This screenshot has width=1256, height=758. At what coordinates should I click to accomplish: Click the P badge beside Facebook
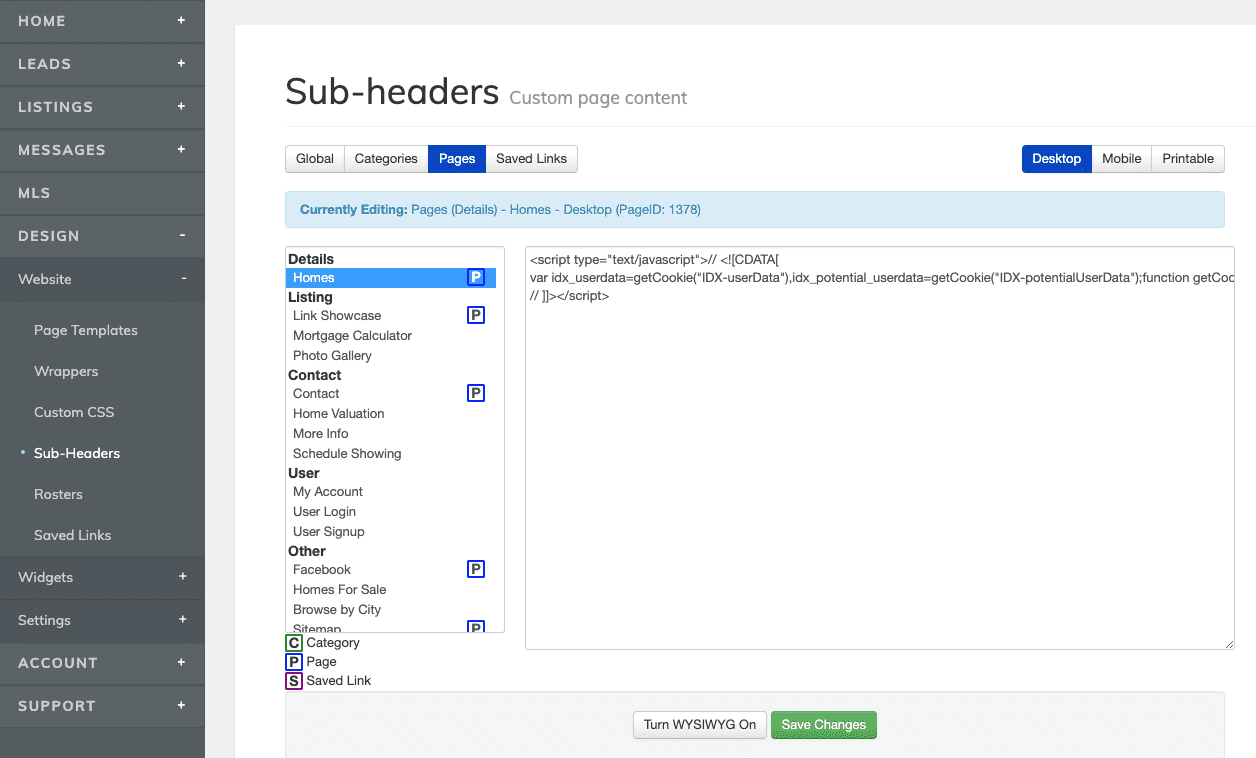tap(476, 570)
